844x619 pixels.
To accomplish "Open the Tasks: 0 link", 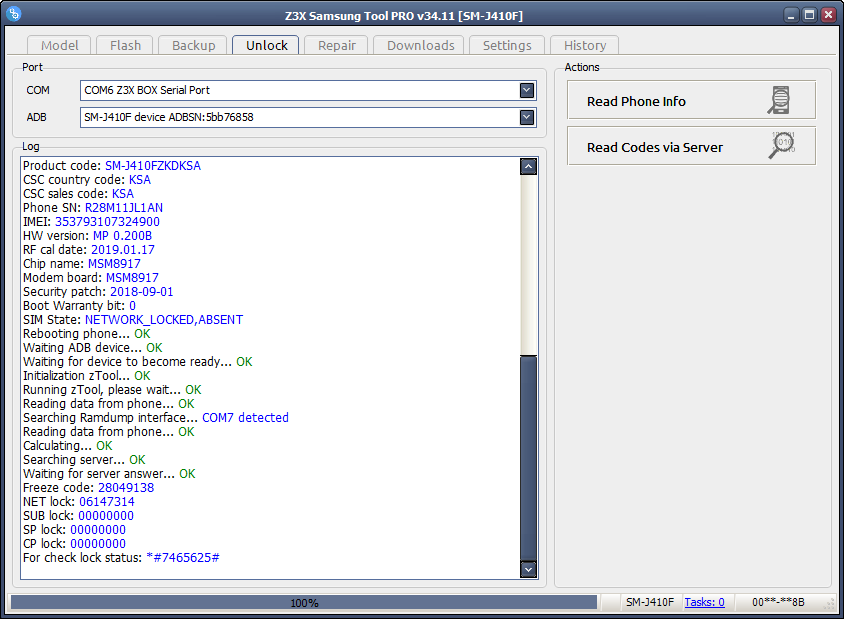I will 704,602.
